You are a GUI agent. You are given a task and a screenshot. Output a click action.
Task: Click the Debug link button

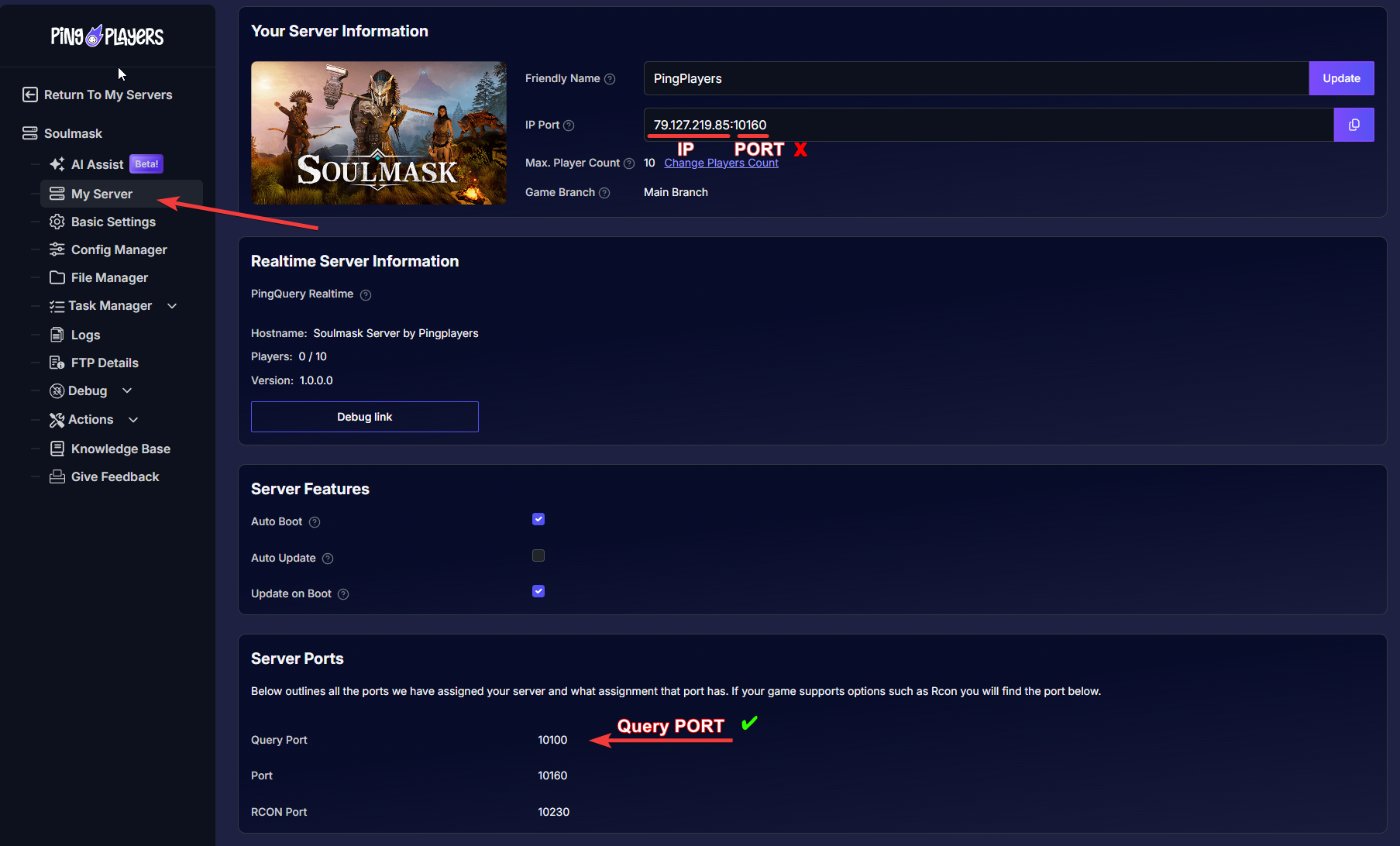[364, 417]
